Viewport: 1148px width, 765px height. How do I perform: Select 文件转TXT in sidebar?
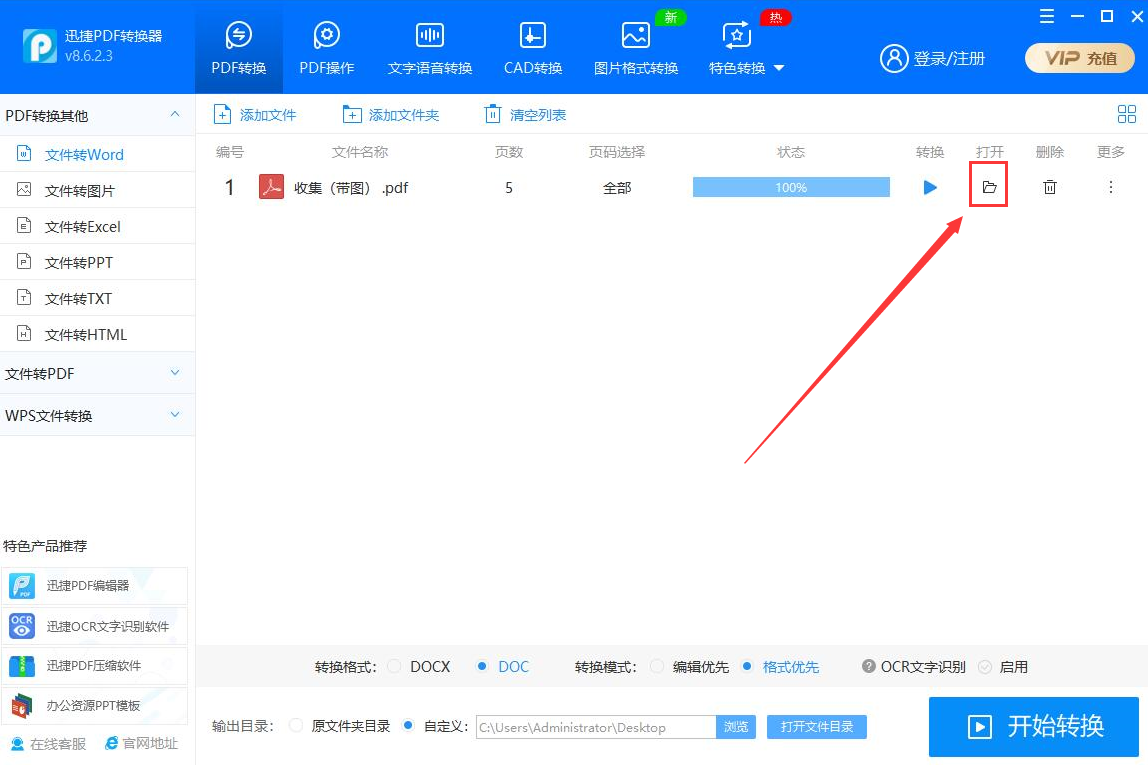click(97, 298)
